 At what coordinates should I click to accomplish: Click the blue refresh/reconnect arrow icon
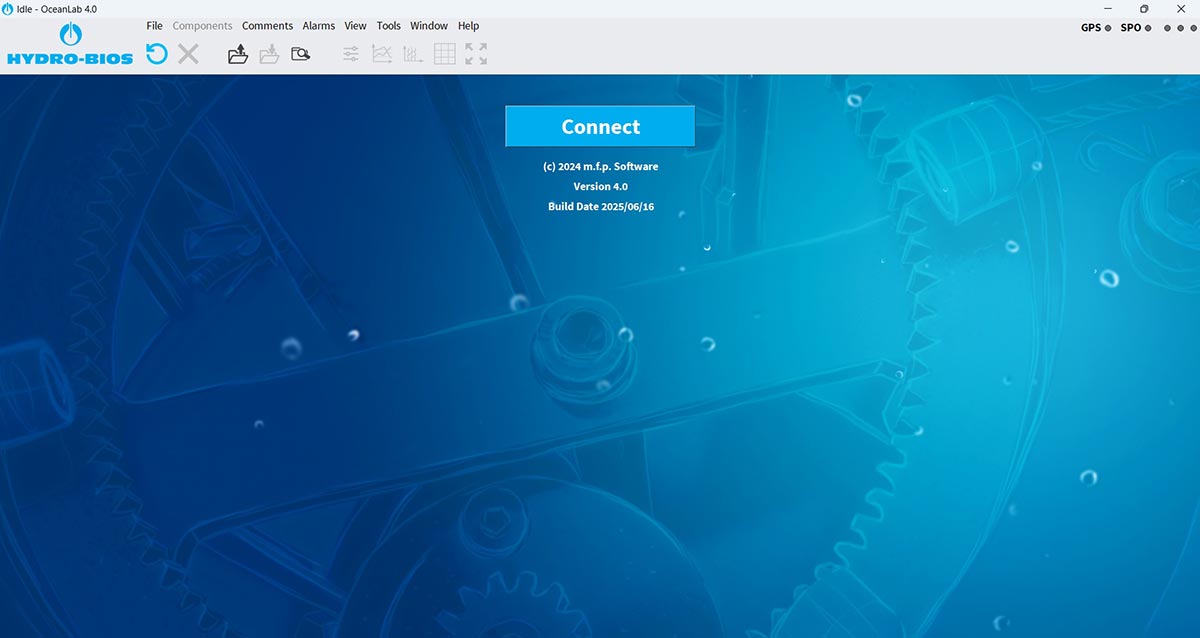[157, 54]
